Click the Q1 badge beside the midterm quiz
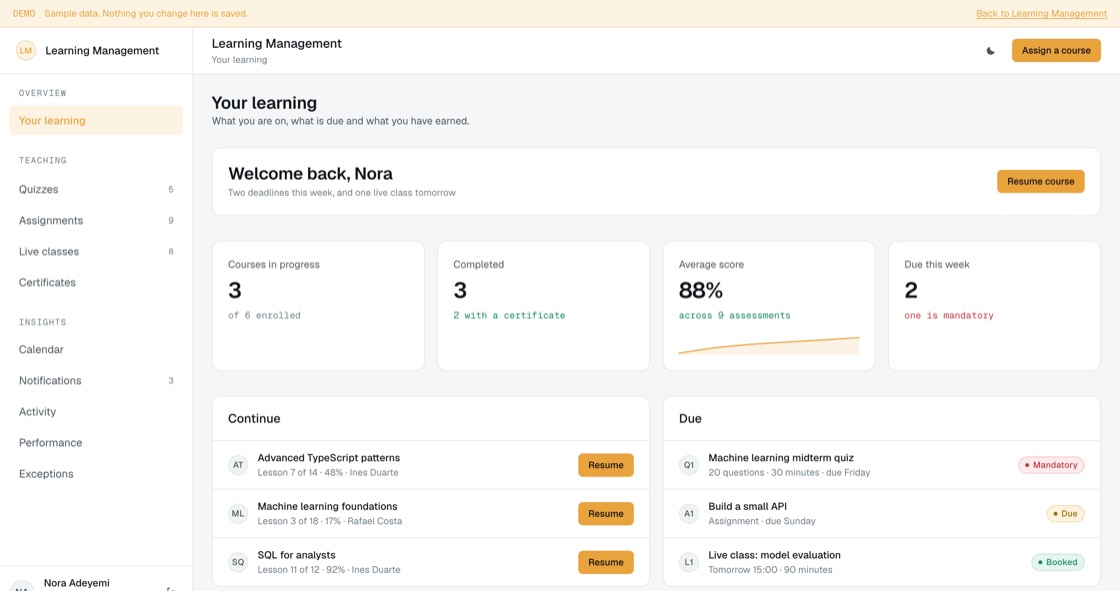This screenshot has height=591, width=1120. pyautogui.click(x=689, y=465)
